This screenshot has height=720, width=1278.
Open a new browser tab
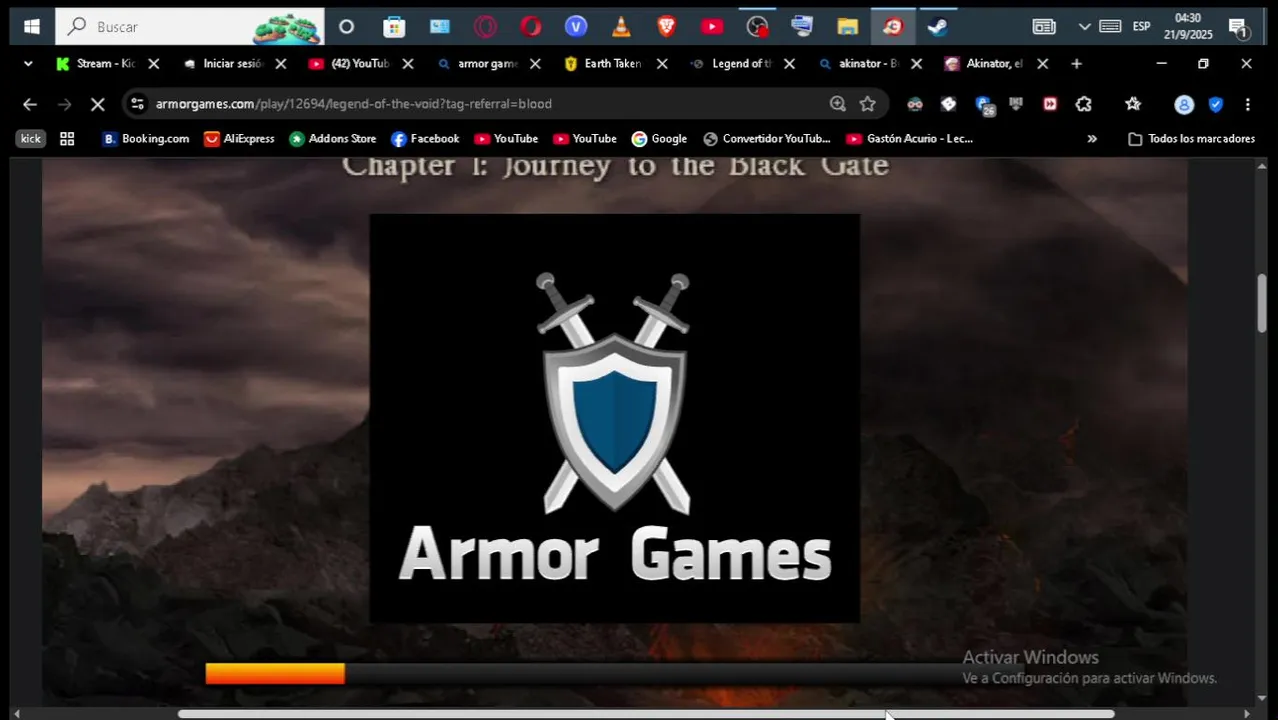1076,64
